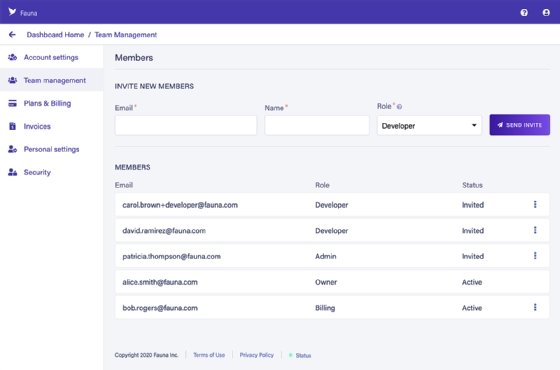560x370 pixels.
Task: Click bob.rogers@fauna.com email
Action: point(160,308)
